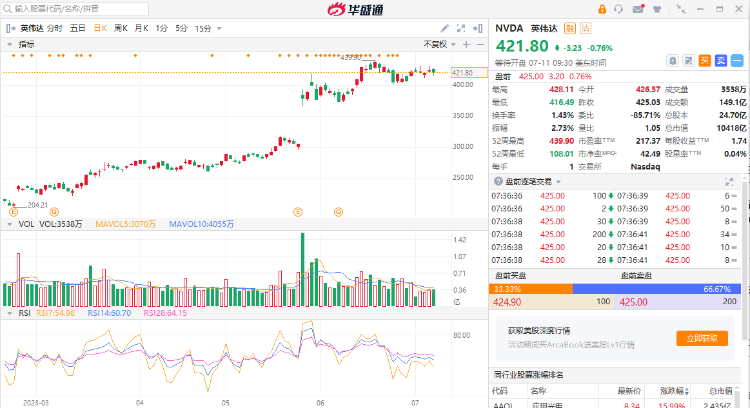Image resolution: width=750 pixels, height=408 pixels.
Task: Click the note icon next to bell
Action: tap(689, 61)
